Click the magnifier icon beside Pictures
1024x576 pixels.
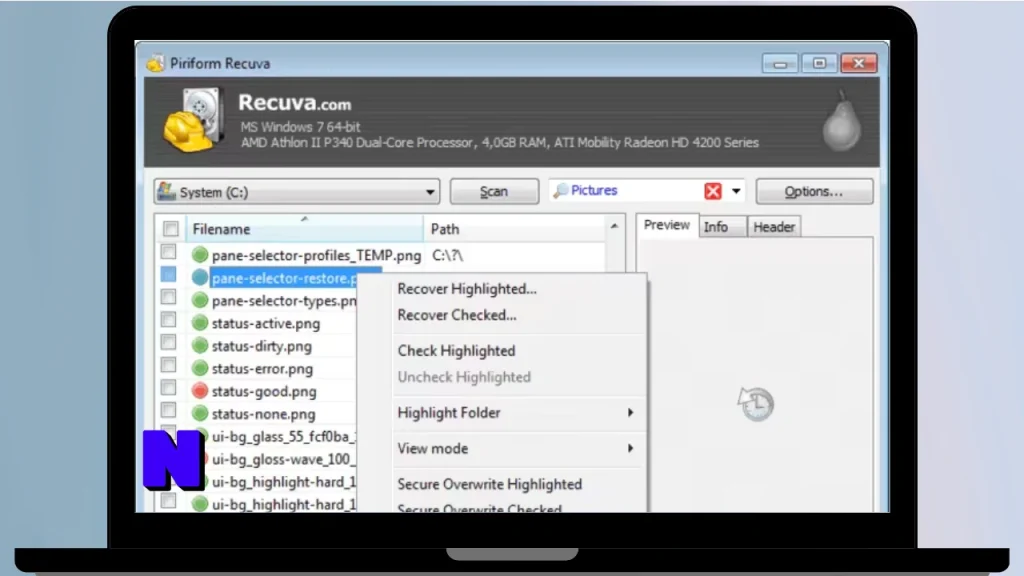tap(560, 191)
